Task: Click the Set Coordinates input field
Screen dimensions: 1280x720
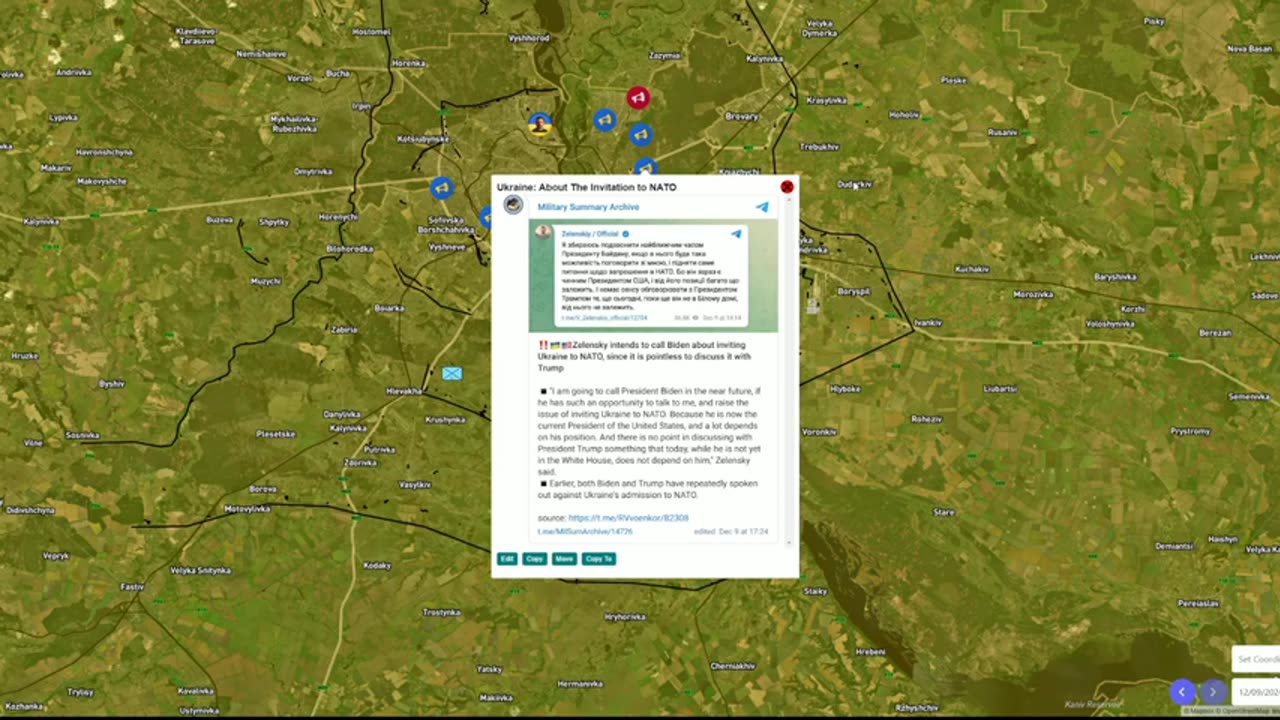Action: (x=1256, y=659)
